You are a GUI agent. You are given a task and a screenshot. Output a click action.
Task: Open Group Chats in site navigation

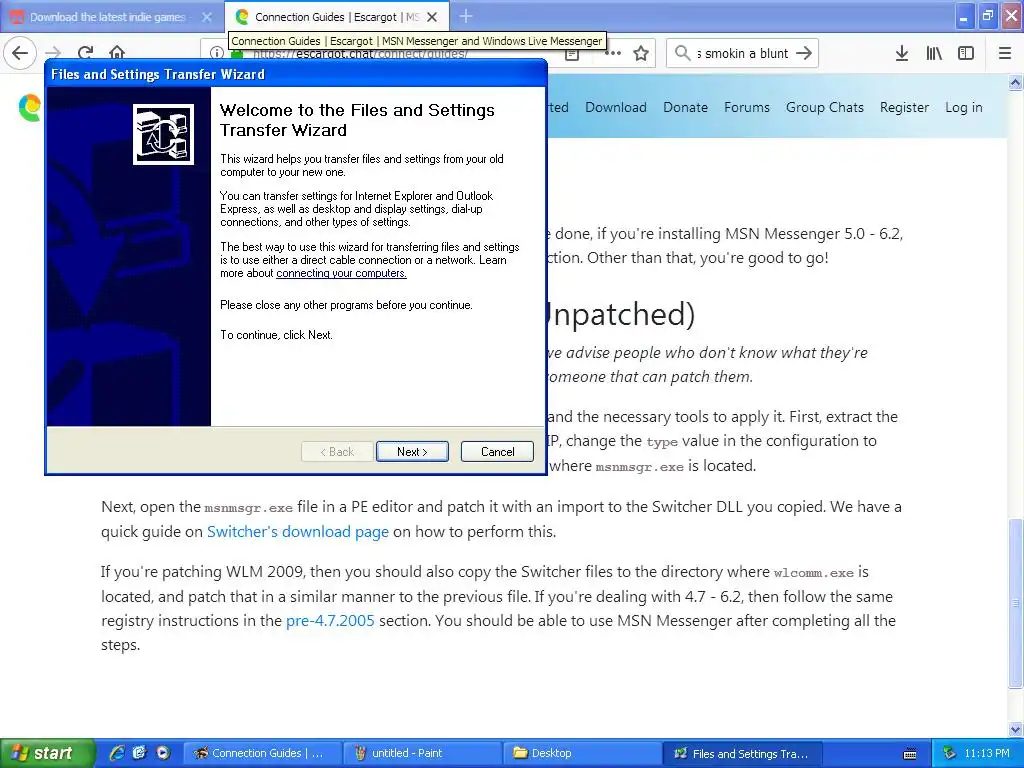(x=824, y=107)
